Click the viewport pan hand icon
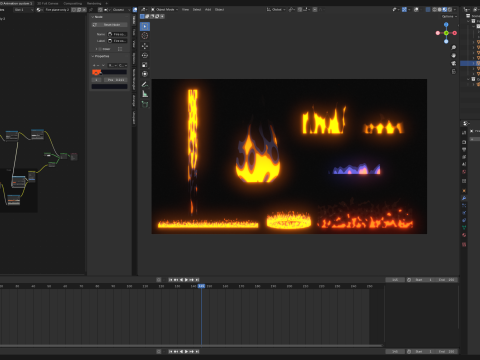The height and width of the screenshot is (360, 480). [453, 56]
